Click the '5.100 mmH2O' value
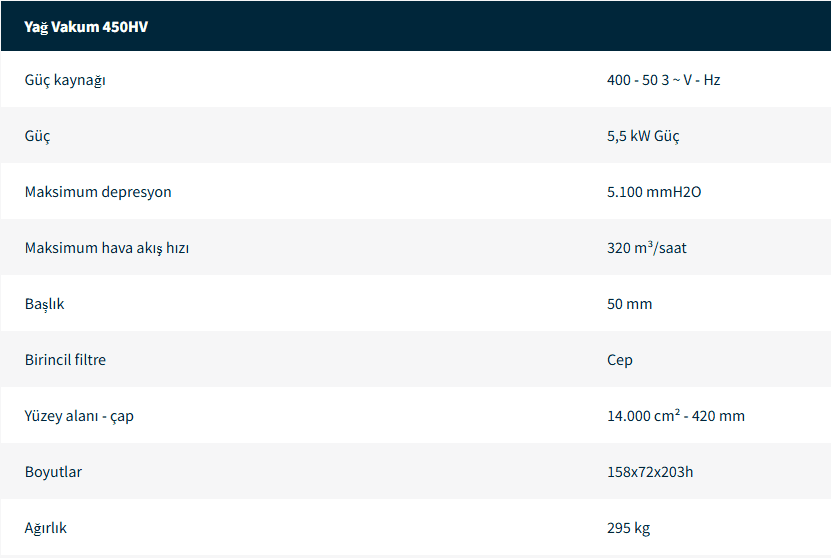The height and width of the screenshot is (558, 831). (x=654, y=192)
